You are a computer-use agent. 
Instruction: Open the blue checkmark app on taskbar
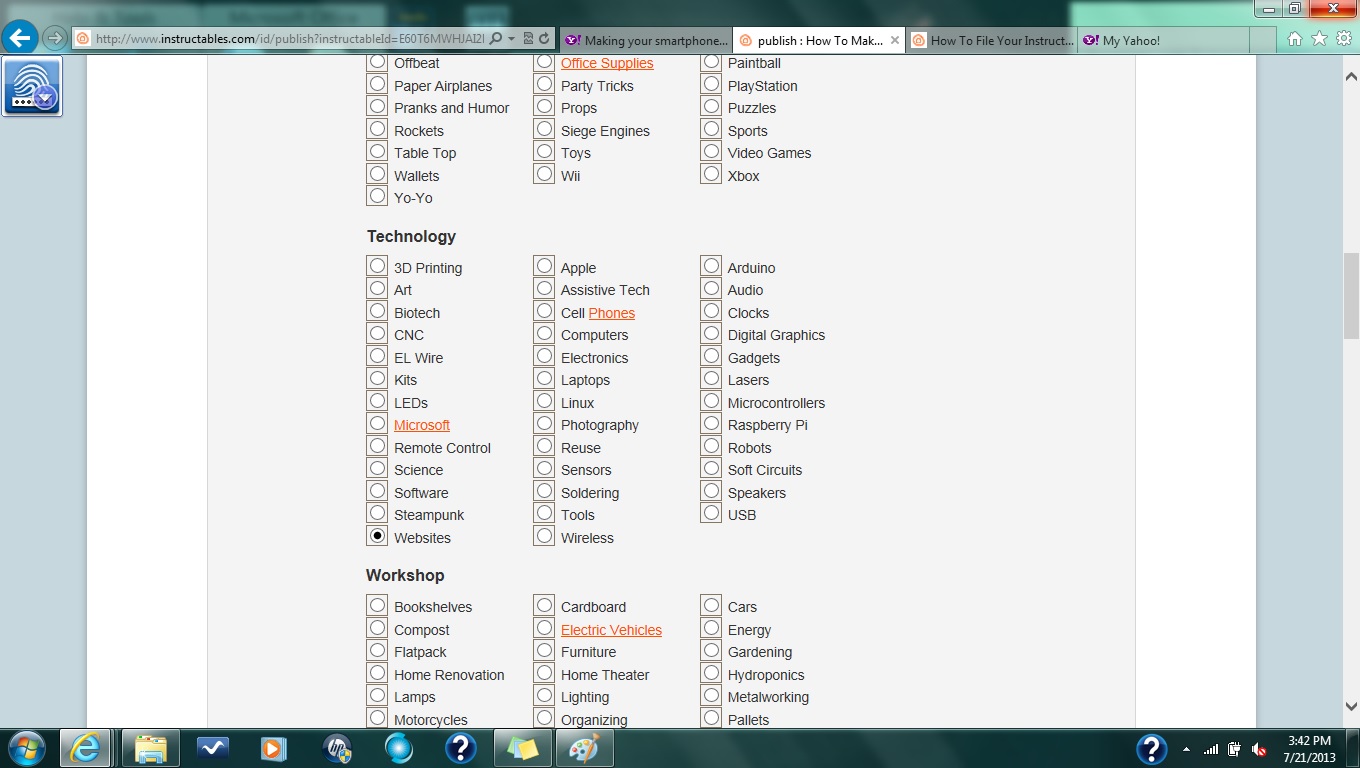(213, 748)
